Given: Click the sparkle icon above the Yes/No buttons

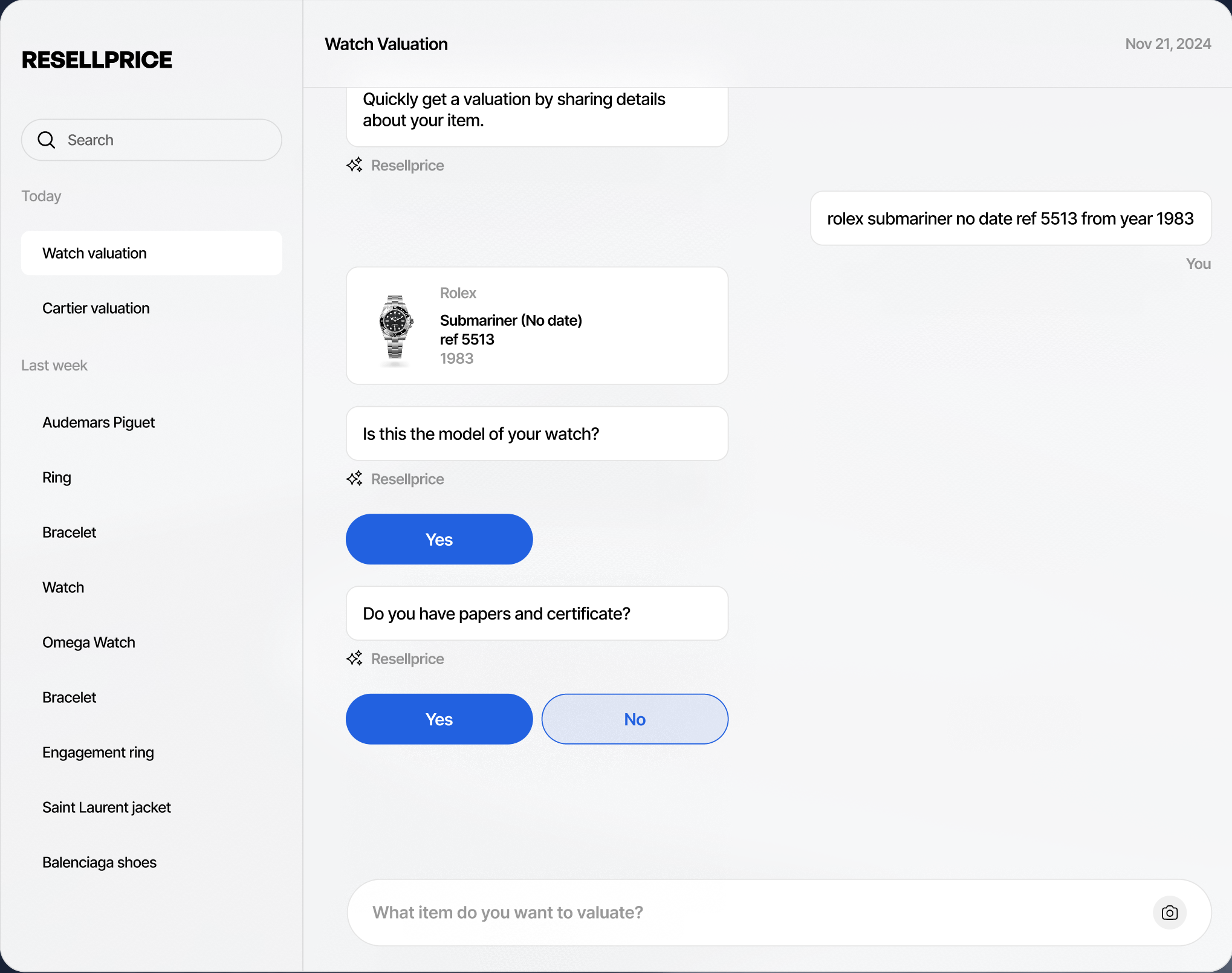Looking at the screenshot, I should click(354, 658).
